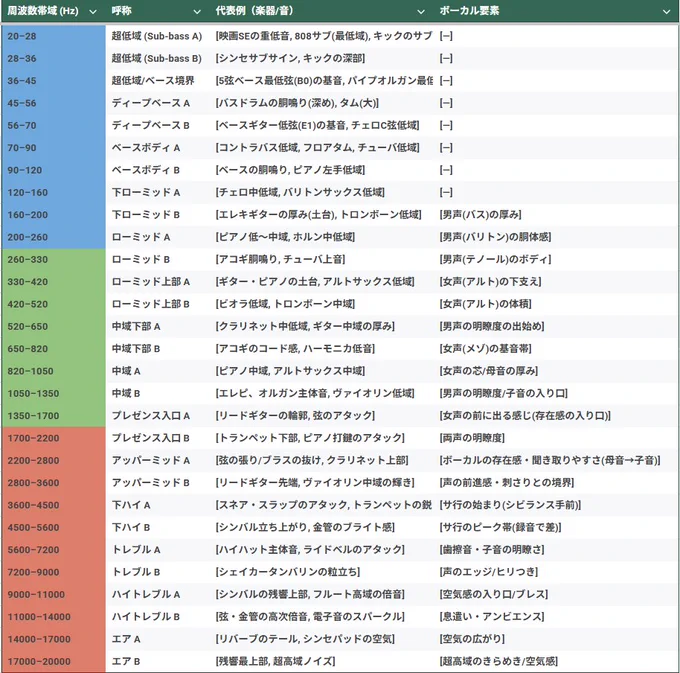
Task: Open the 周波数帯域 (Hz) column dropdown arrow
Action: click(x=92, y=12)
